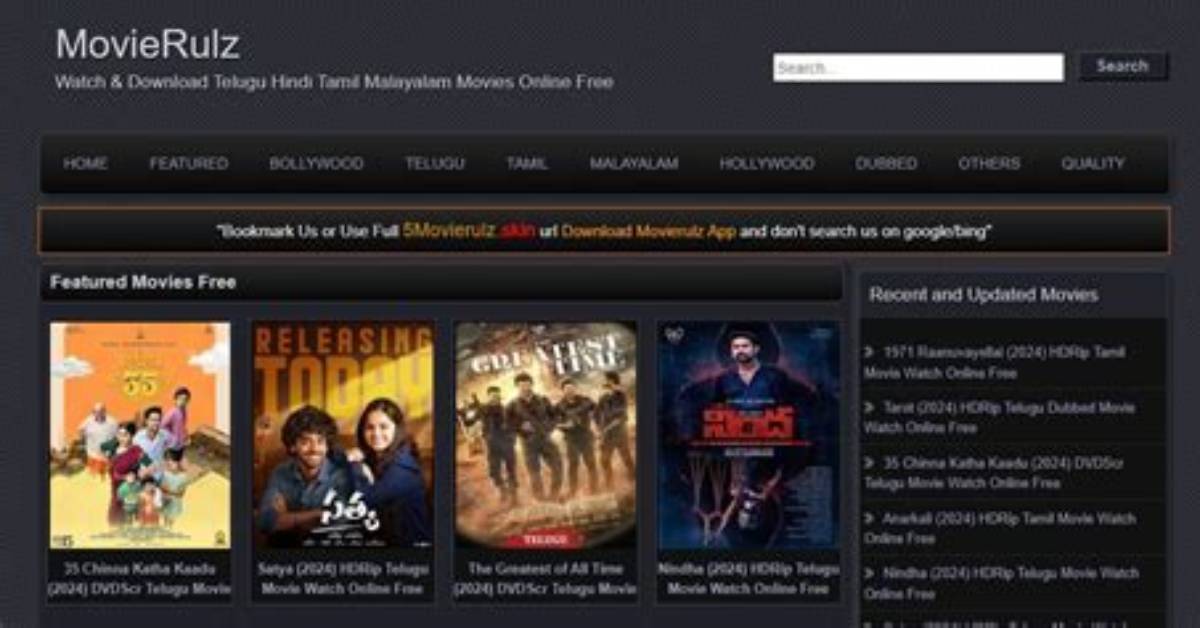
Task: Open Tarot (2024) HDRip Telugu Dubbed link
Action: pos(1000,417)
